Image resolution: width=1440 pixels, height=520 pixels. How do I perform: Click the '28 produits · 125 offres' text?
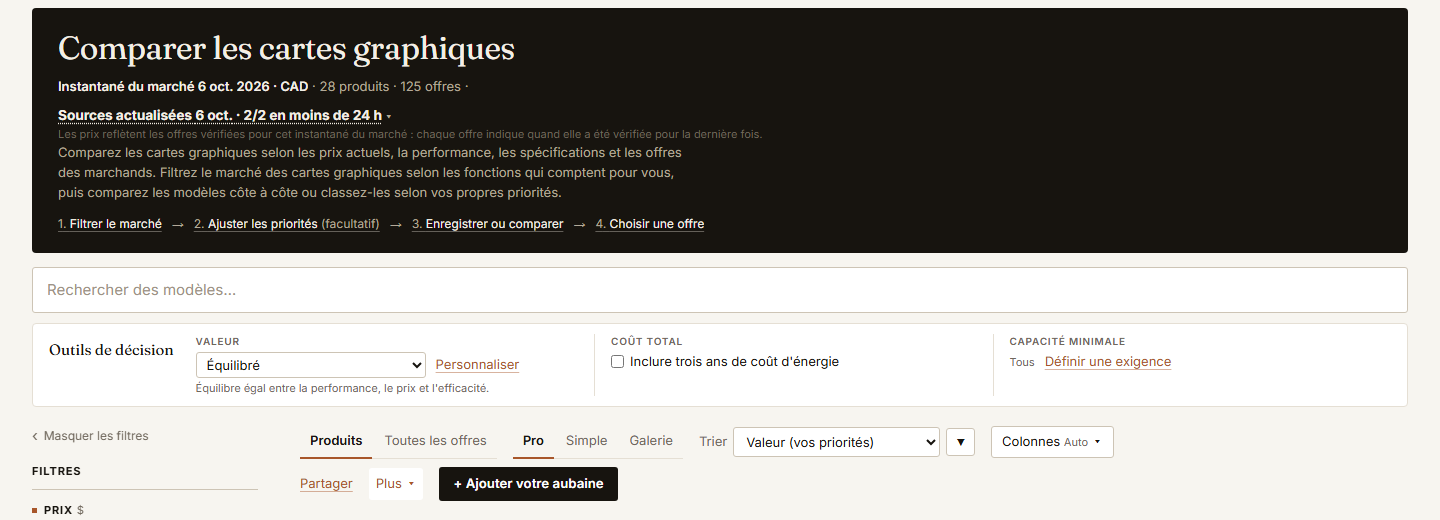[390, 87]
